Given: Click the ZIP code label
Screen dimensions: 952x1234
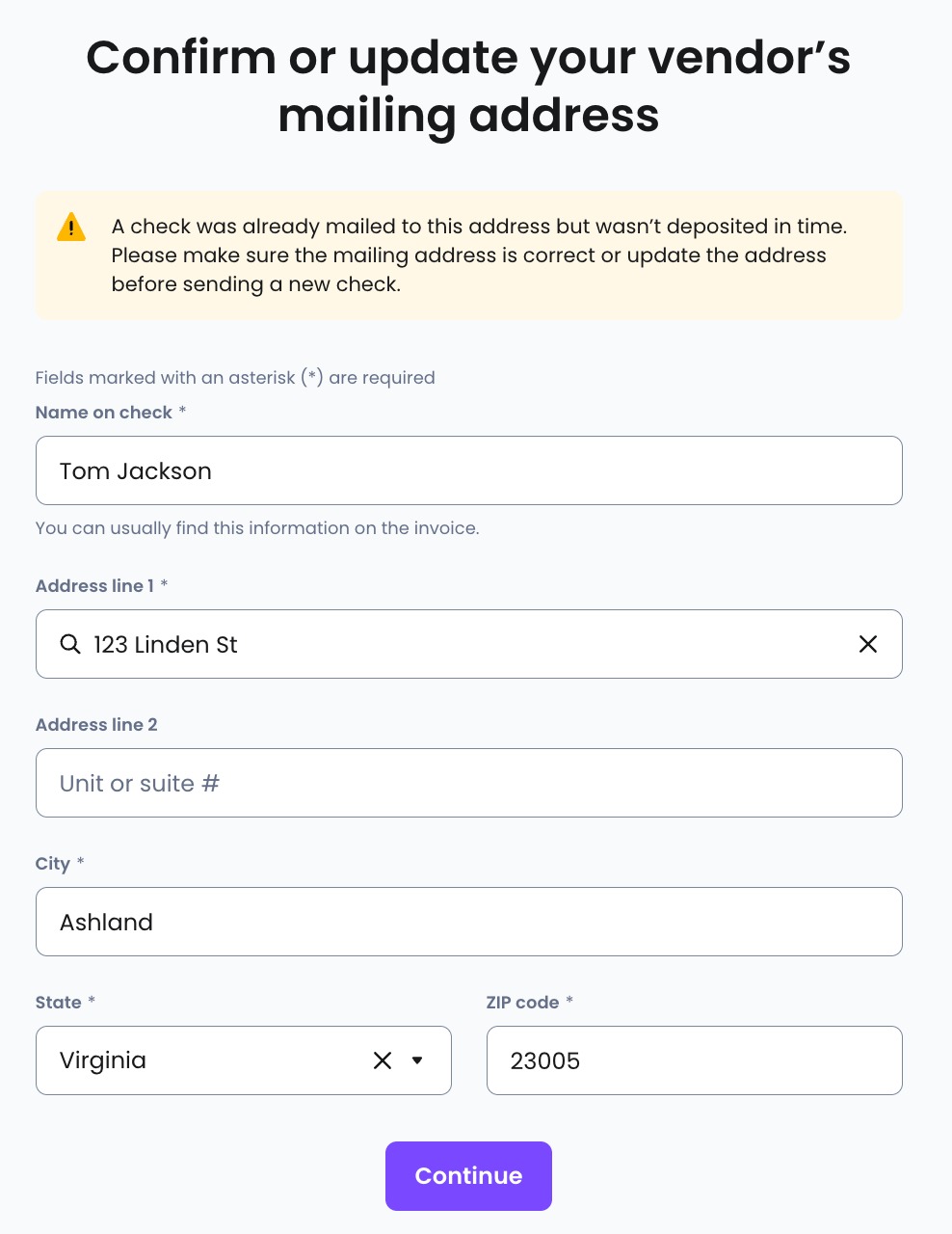Looking at the screenshot, I should coord(523,1003).
